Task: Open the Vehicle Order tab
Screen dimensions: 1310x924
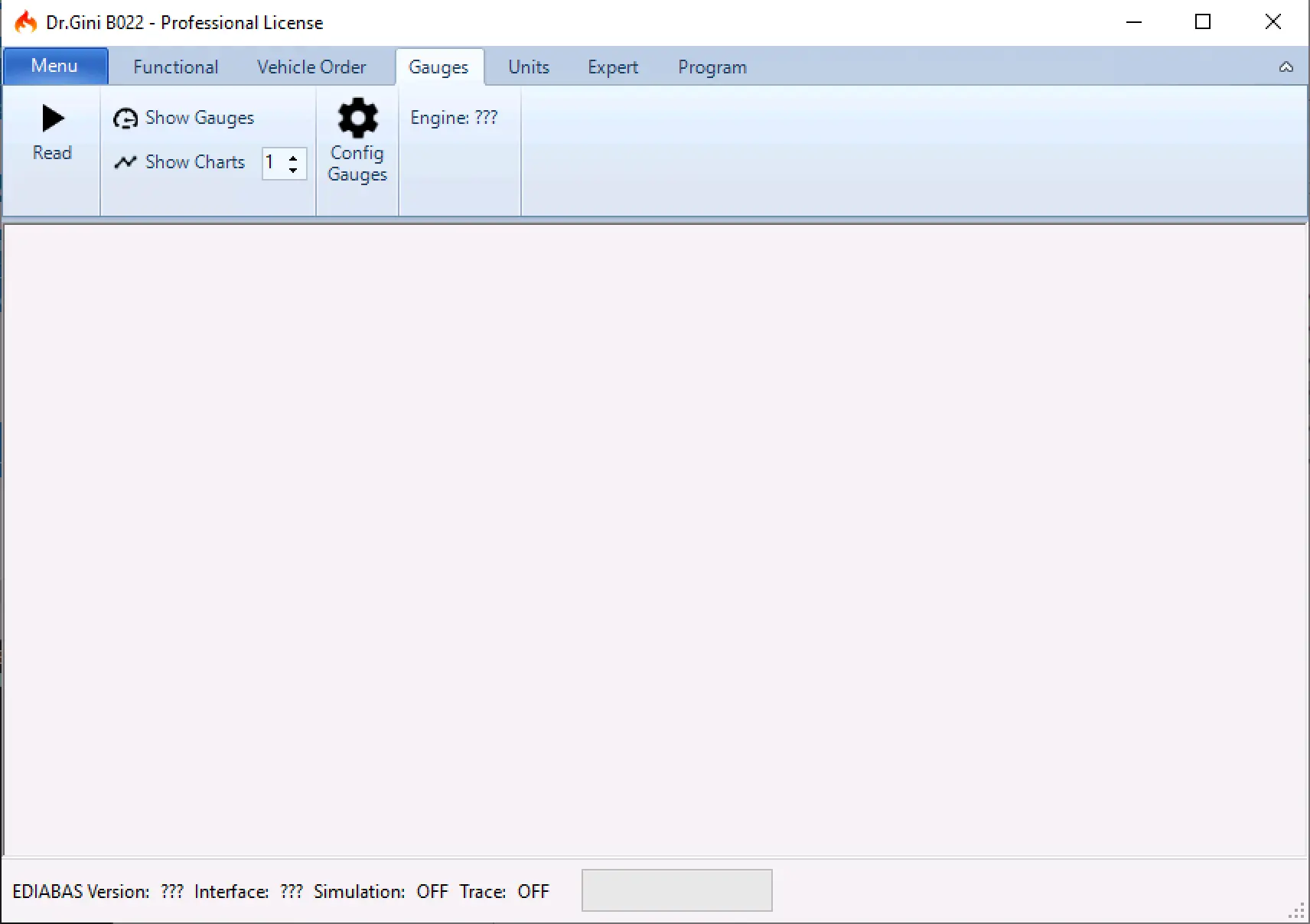Action: click(x=311, y=67)
